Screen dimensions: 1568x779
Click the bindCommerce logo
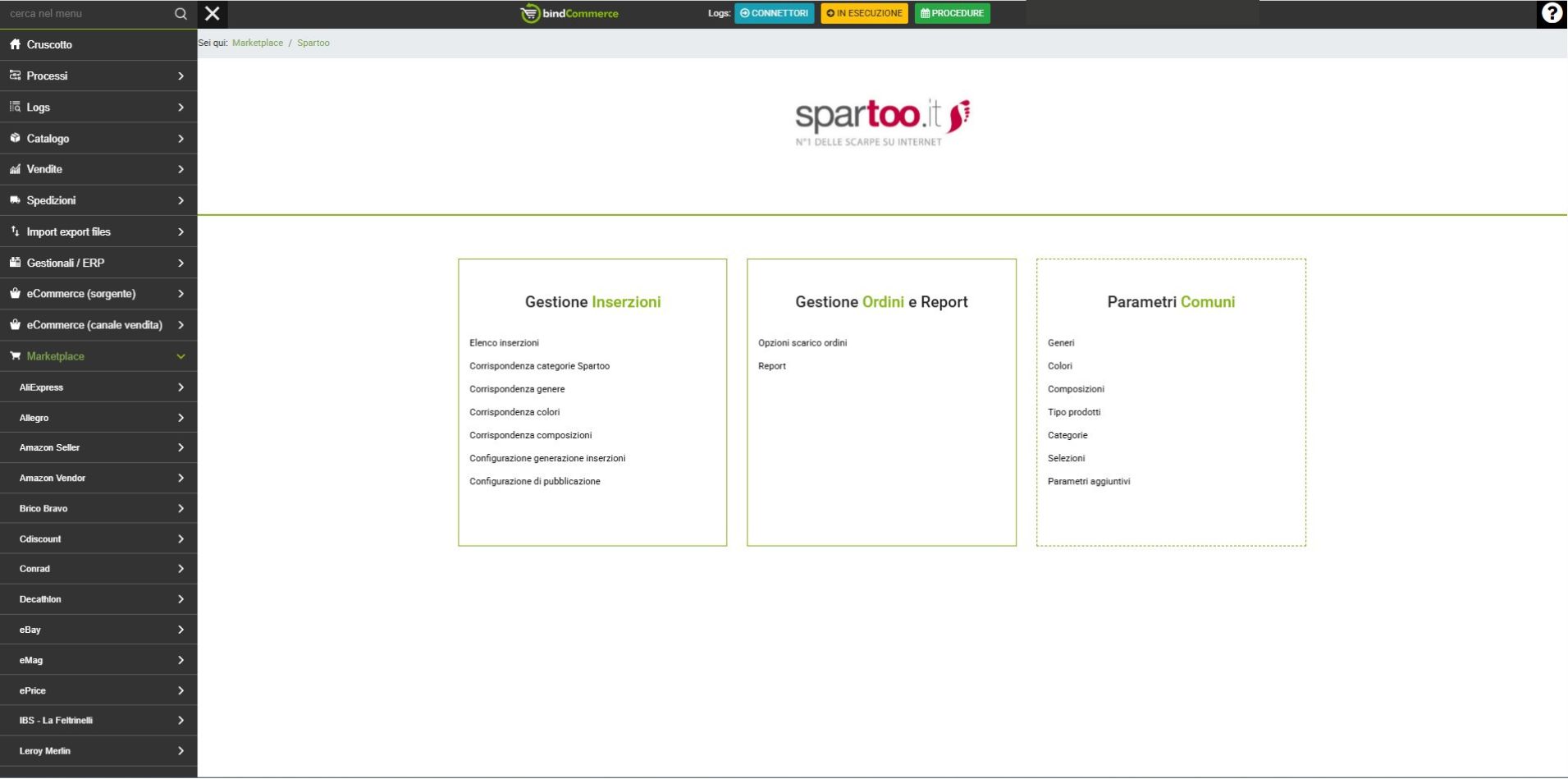(x=569, y=14)
